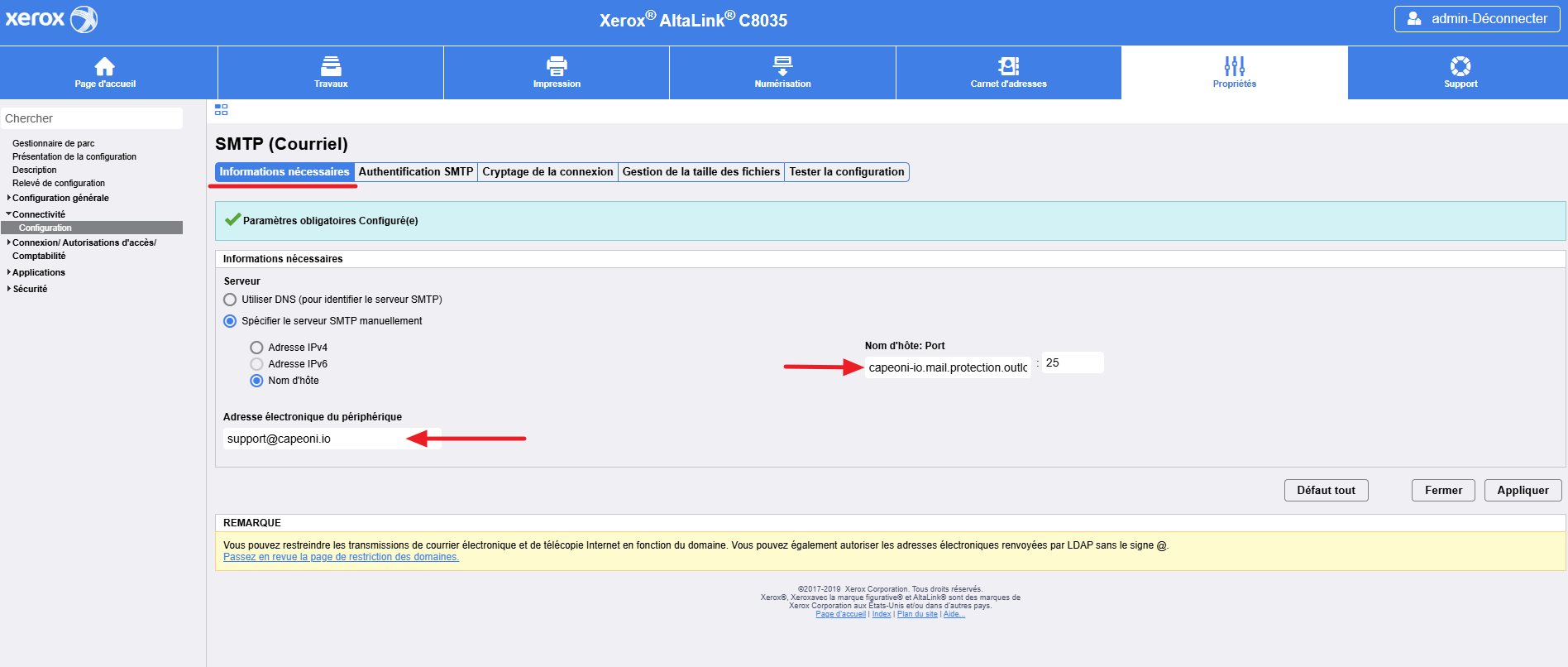Open Relevé de configuration item
This screenshot has height=667, width=1568.
[x=59, y=183]
